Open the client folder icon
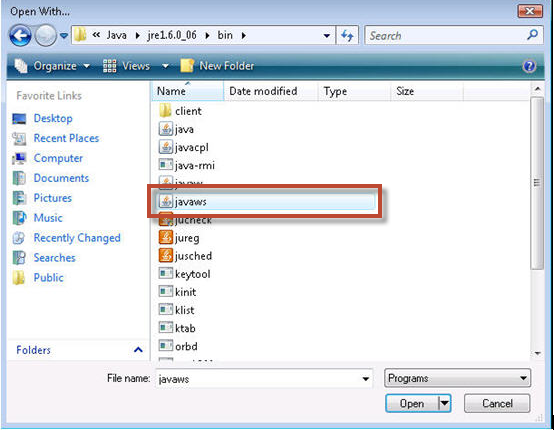 pyautogui.click(x=165, y=111)
